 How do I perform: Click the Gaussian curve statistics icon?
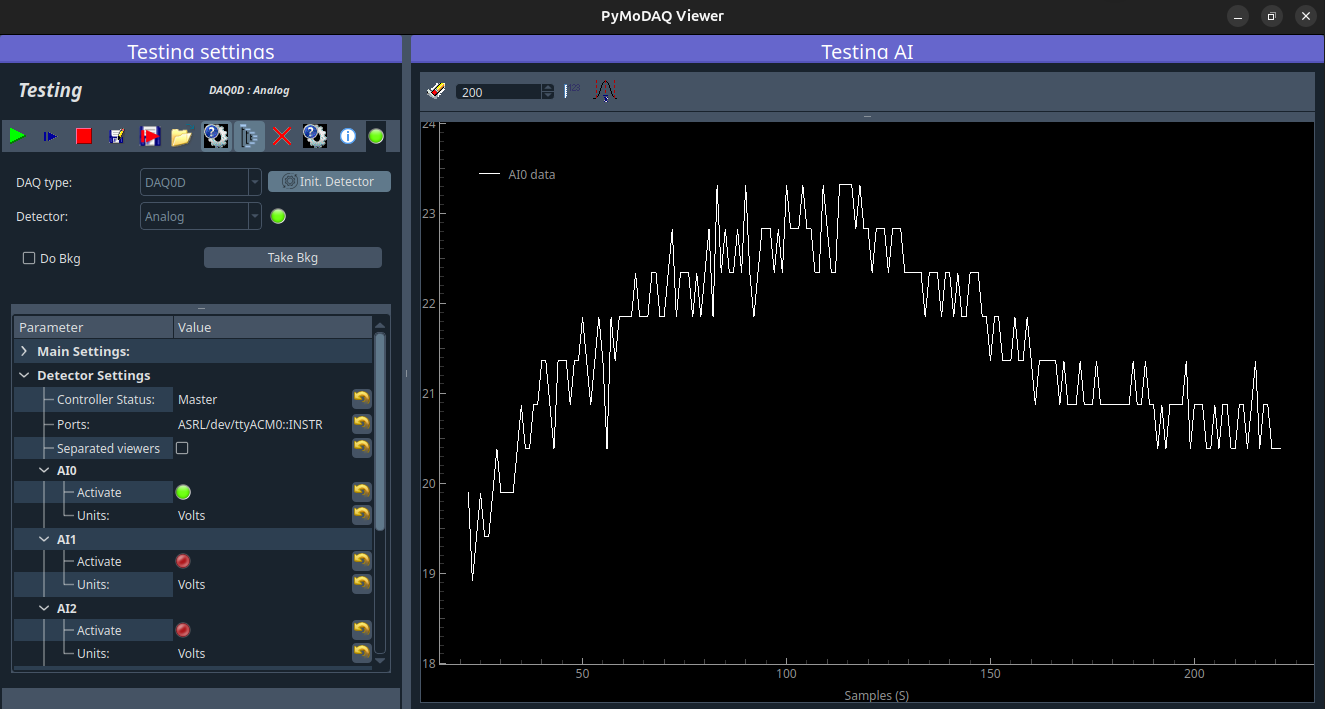click(x=605, y=91)
